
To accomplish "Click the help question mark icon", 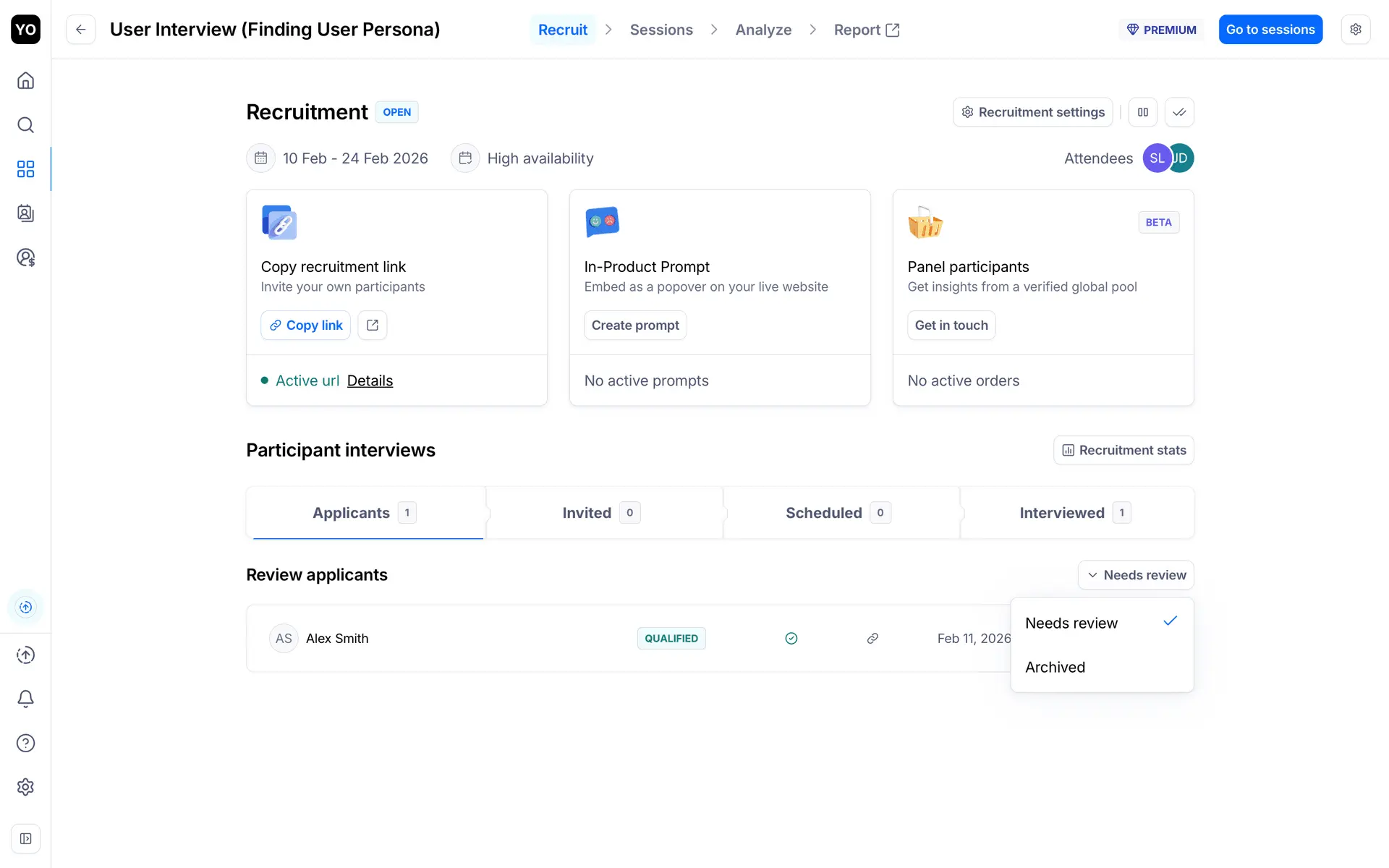I will click(x=25, y=743).
